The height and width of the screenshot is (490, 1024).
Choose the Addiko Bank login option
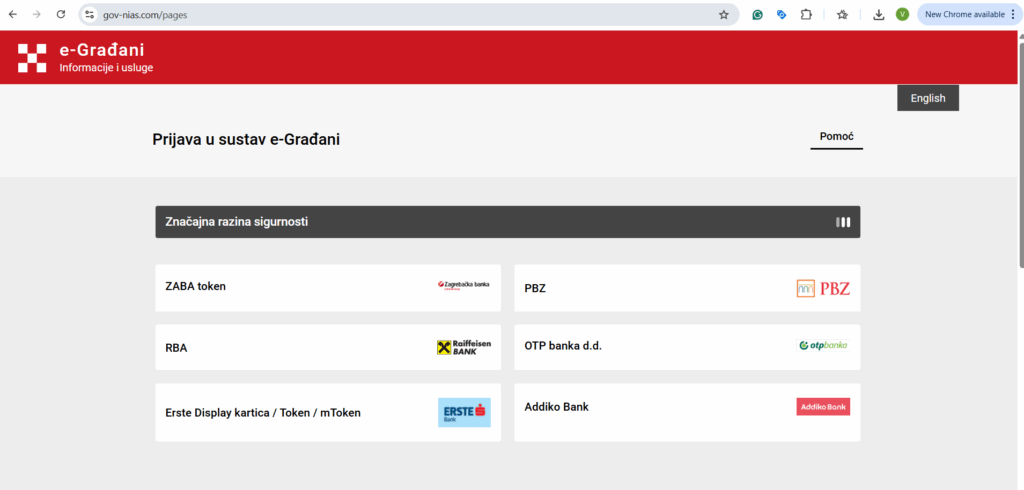pos(687,412)
